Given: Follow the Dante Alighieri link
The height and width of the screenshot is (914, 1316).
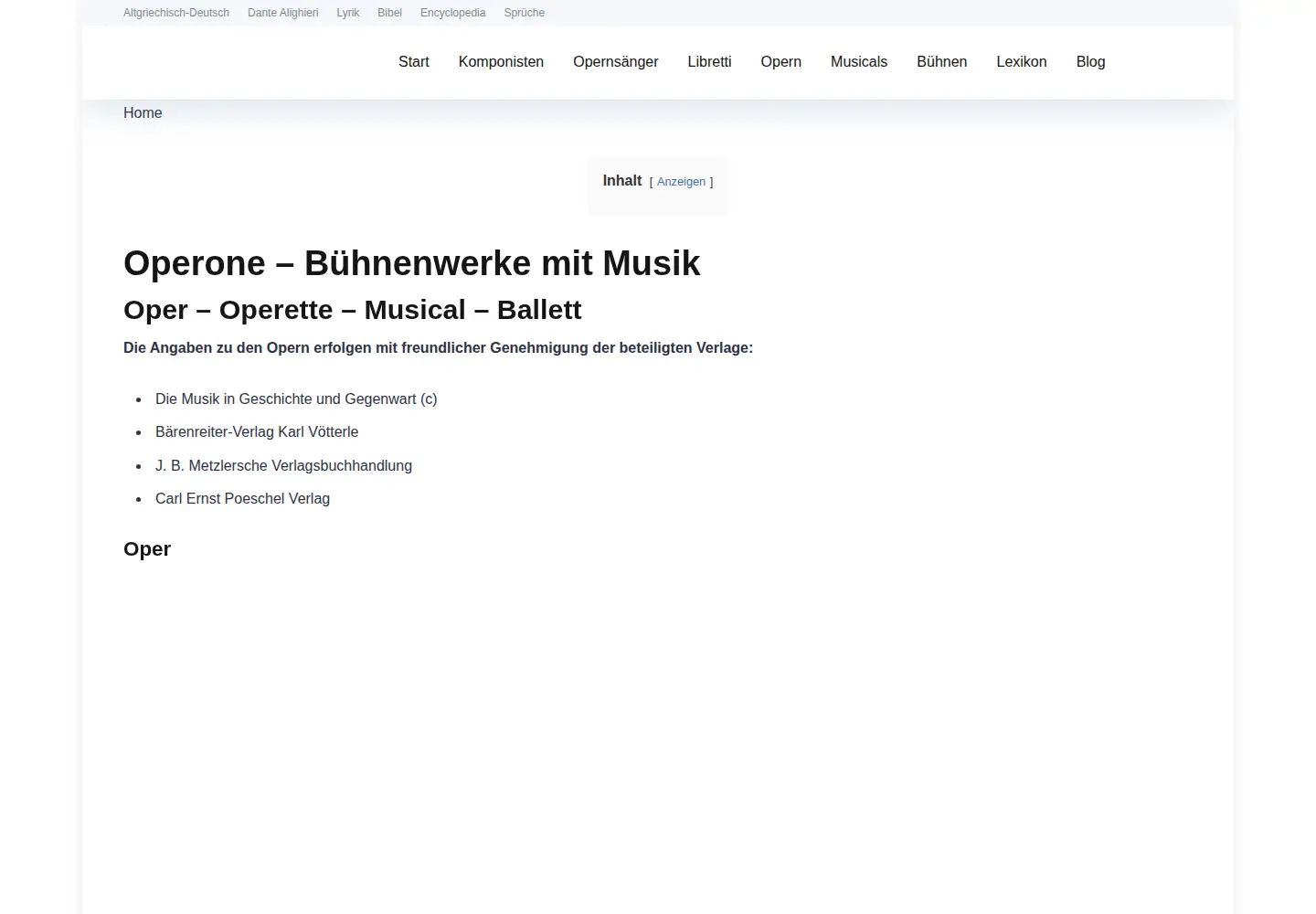Looking at the screenshot, I should point(282,13).
